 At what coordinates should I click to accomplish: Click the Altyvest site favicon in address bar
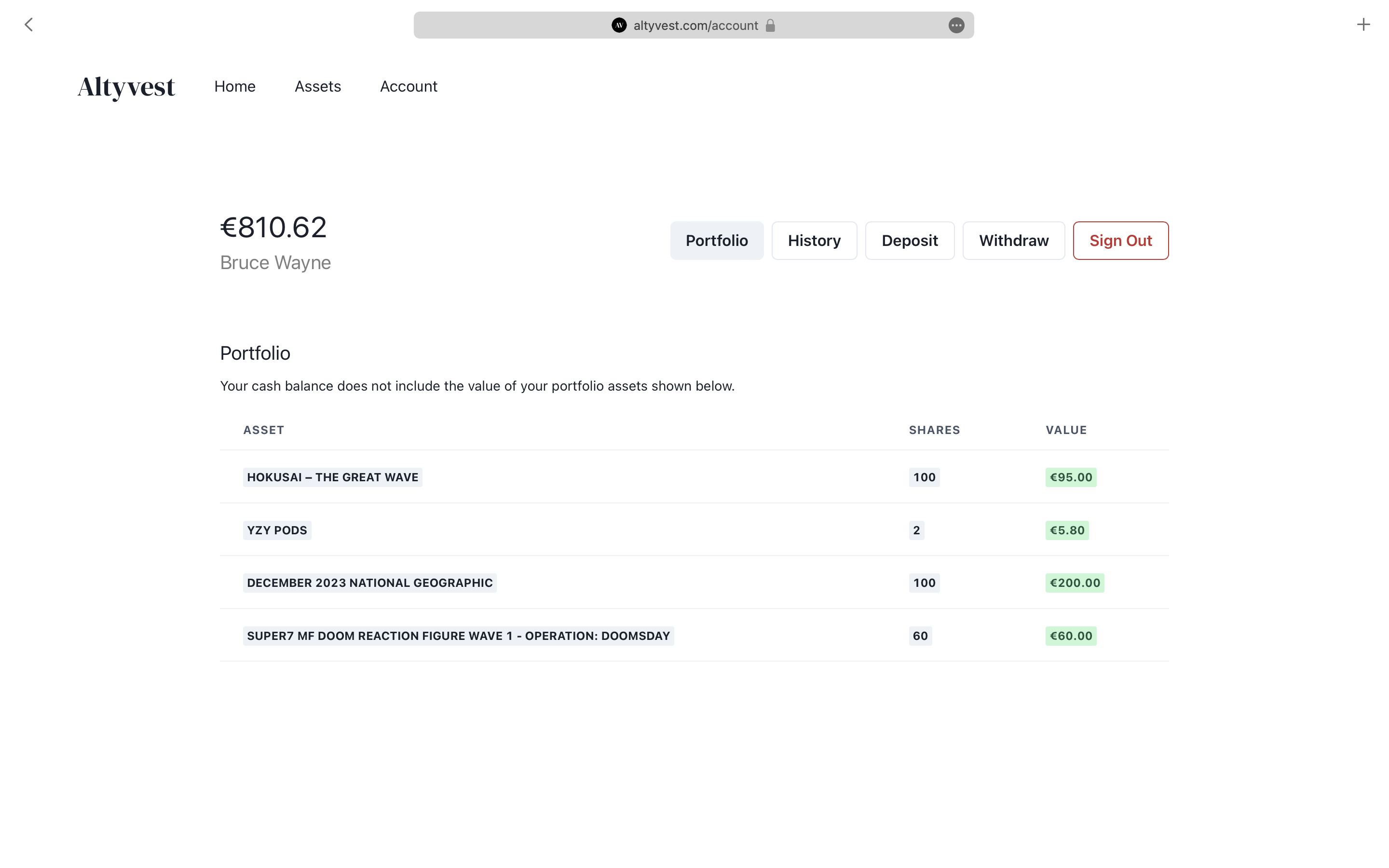(619, 25)
